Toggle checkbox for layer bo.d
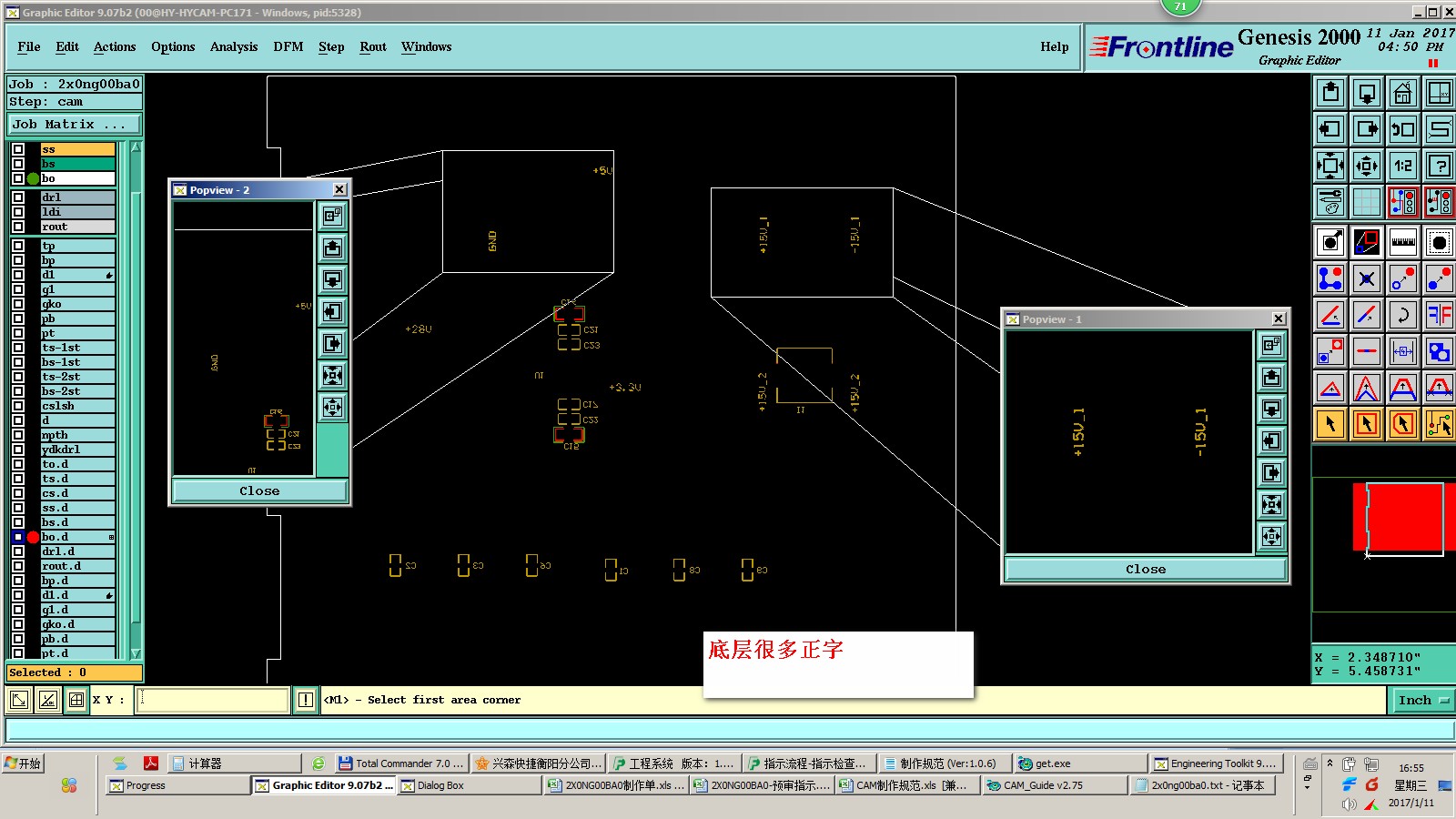1456x819 pixels. tap(18, 537)
